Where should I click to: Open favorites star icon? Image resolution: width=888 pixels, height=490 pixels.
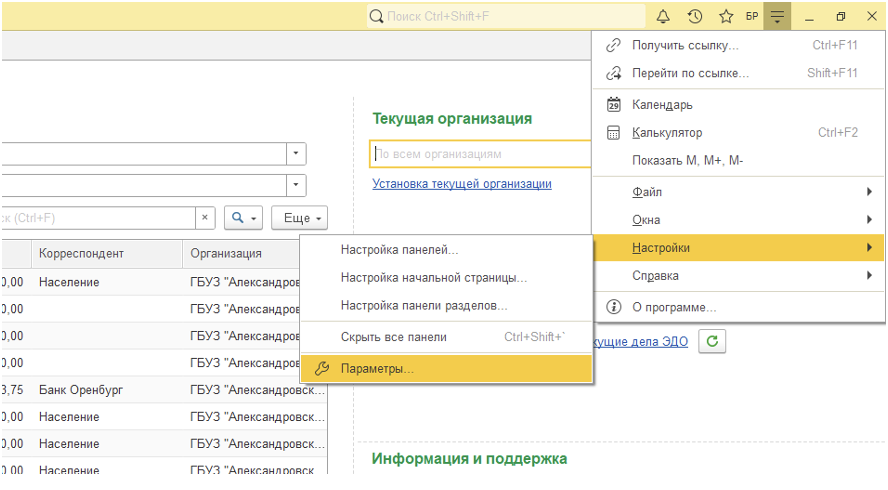pyautogui.click(x=726, y=16)
